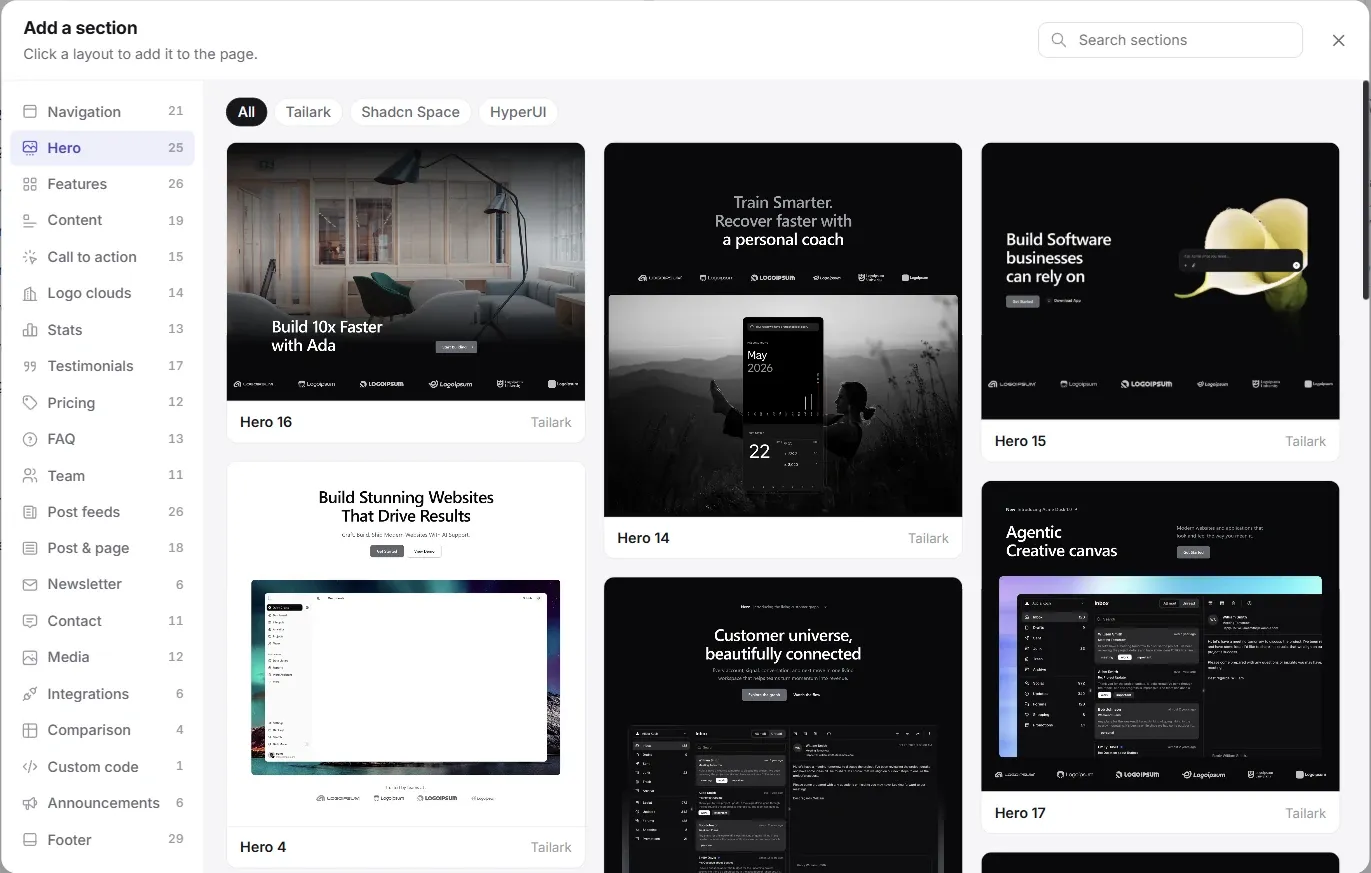Viewport: 1371px width, 873px height.
Task: Click the Newsletter envelope icon
Action: 30,584
